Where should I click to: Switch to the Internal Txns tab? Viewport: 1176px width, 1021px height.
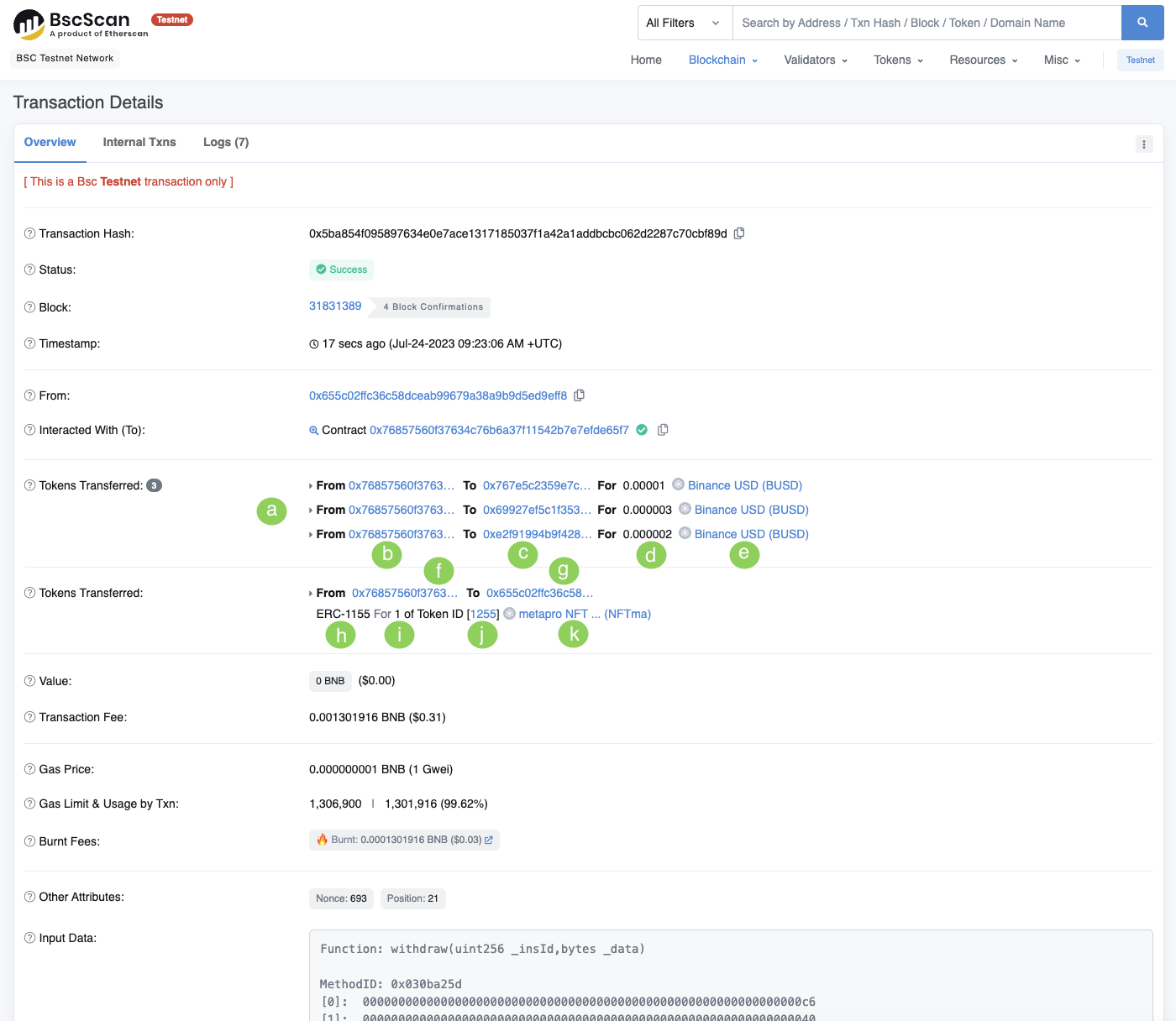coord(139,142)
